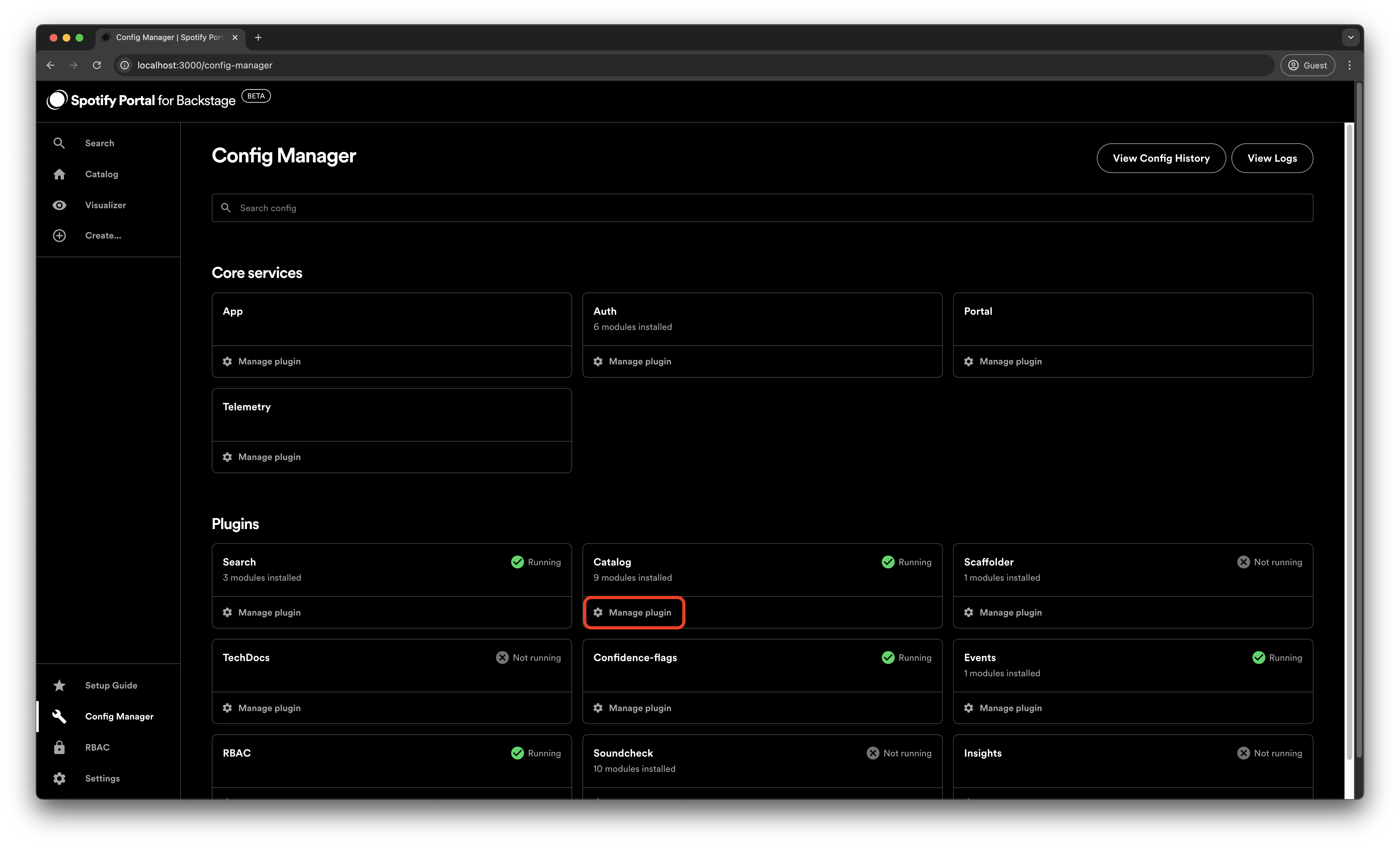
Task: Click View Config History button
Action: (x=1161, y=158)
